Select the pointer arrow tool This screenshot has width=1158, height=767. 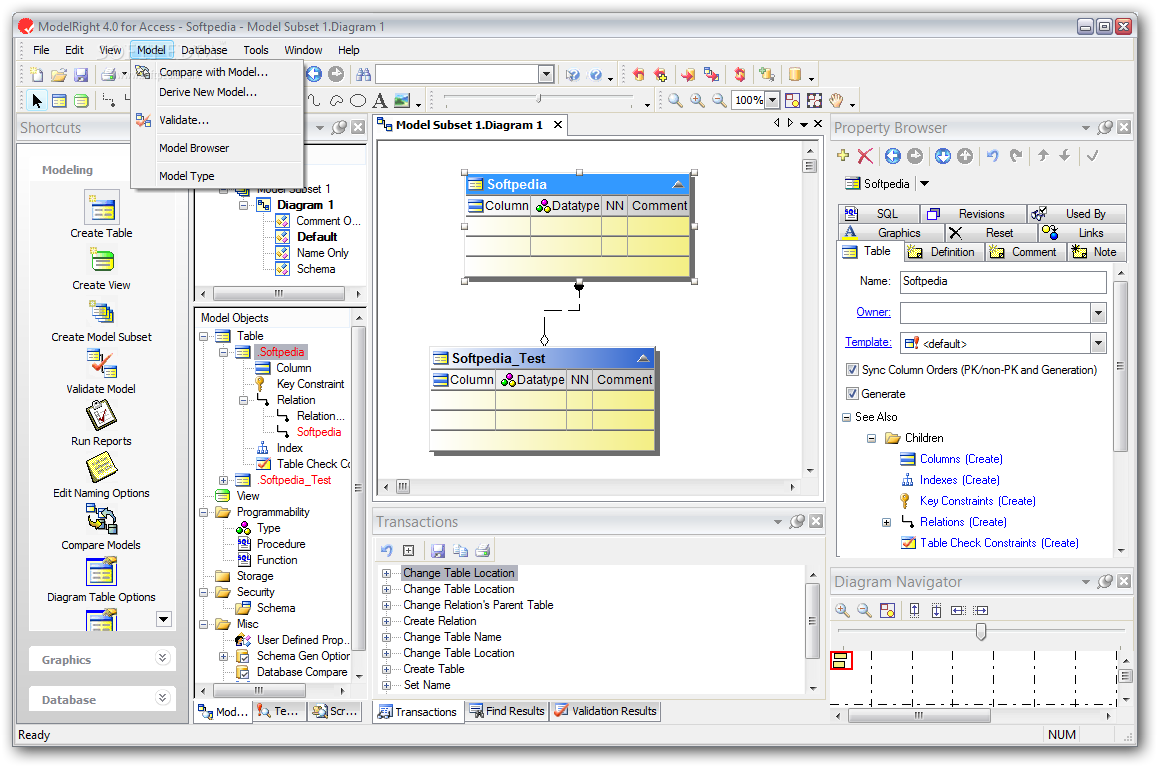point(37,100)
